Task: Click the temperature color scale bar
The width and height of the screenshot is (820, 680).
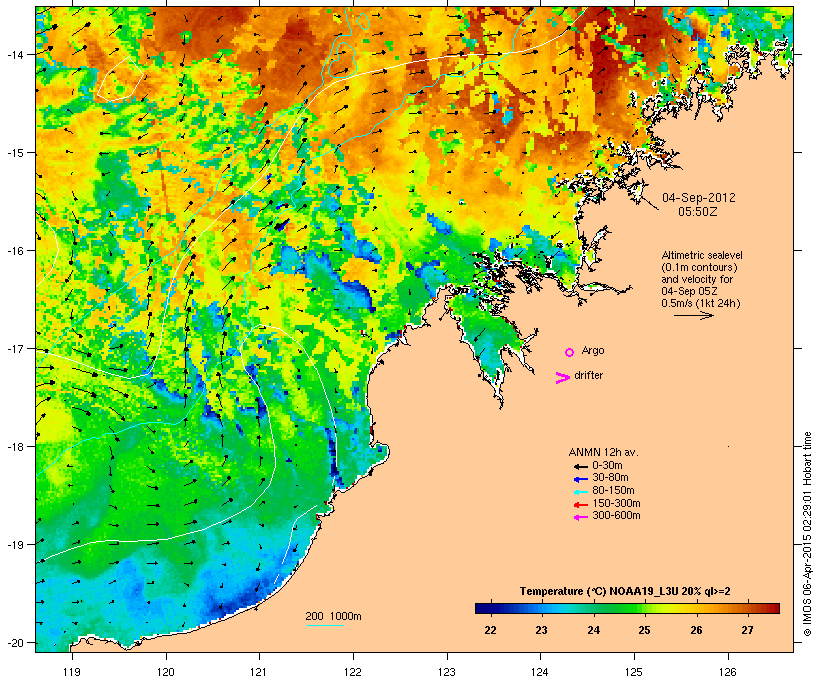Action: click(x=627, y=608)
